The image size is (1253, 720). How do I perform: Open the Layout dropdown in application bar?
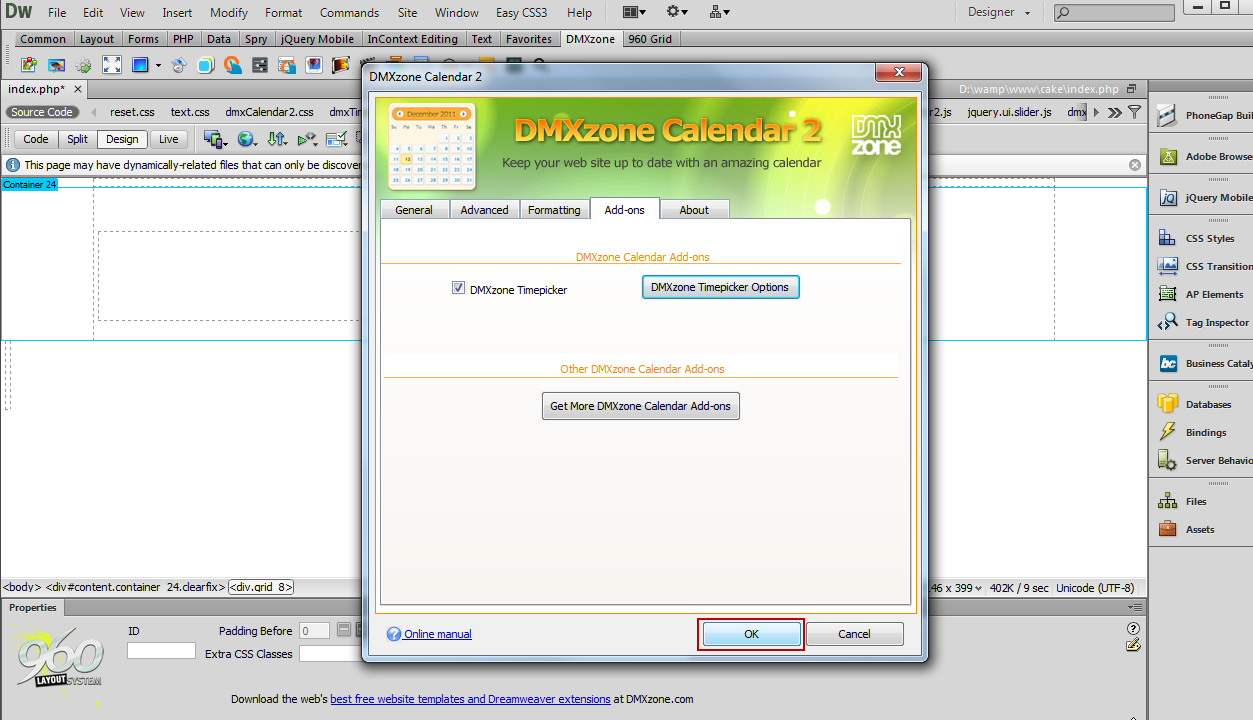[x=634, y=12]
